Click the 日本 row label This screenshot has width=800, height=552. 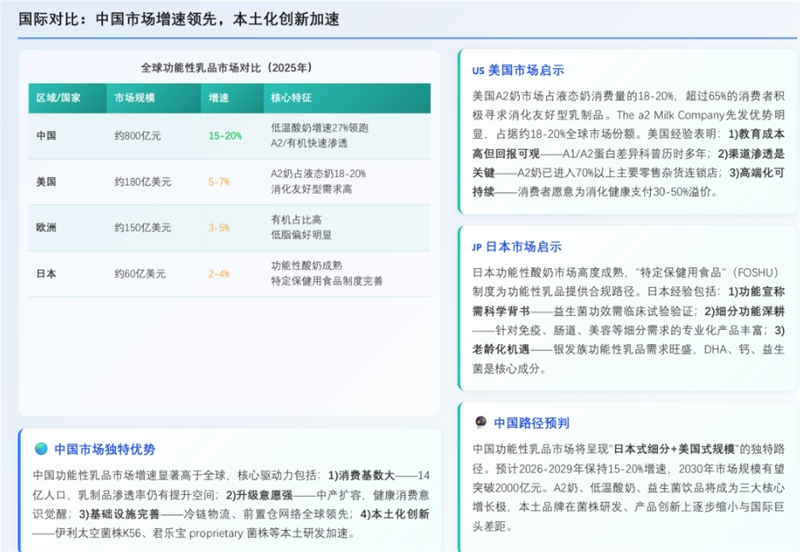point(46,274)
